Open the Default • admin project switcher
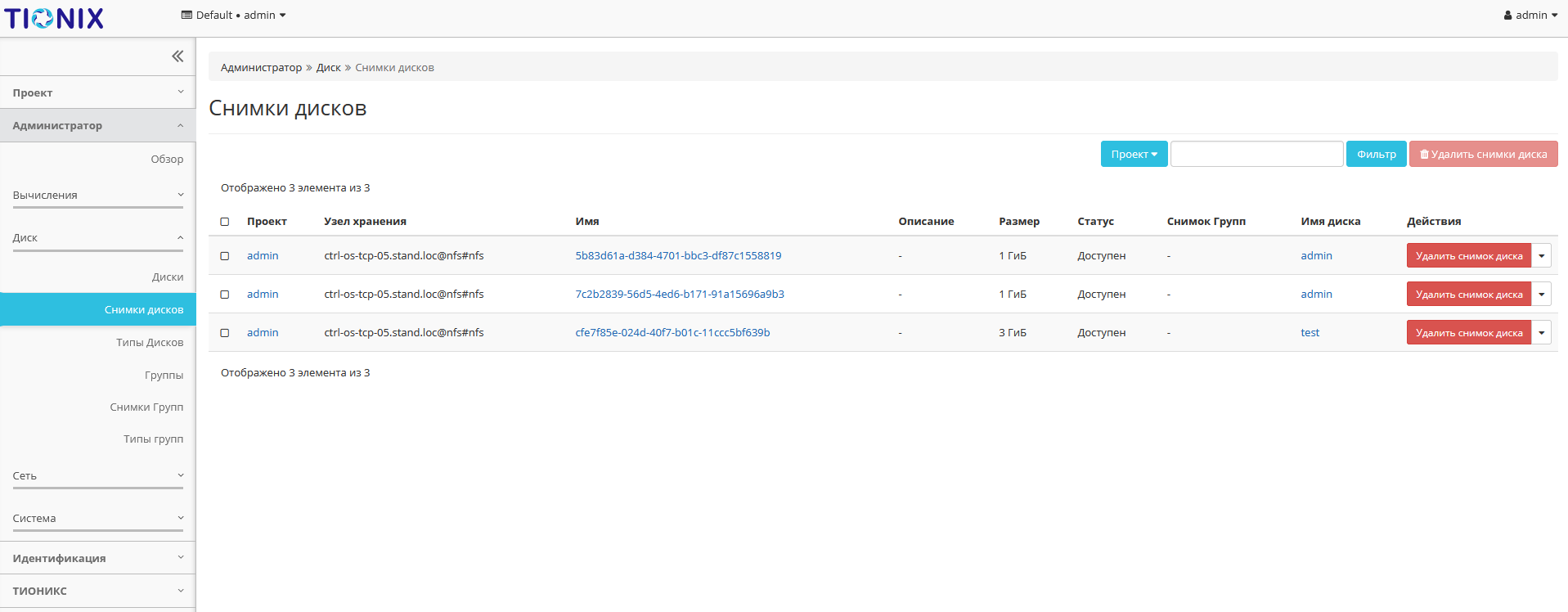The image size is (1568, 612). click(x=233, y=15)
